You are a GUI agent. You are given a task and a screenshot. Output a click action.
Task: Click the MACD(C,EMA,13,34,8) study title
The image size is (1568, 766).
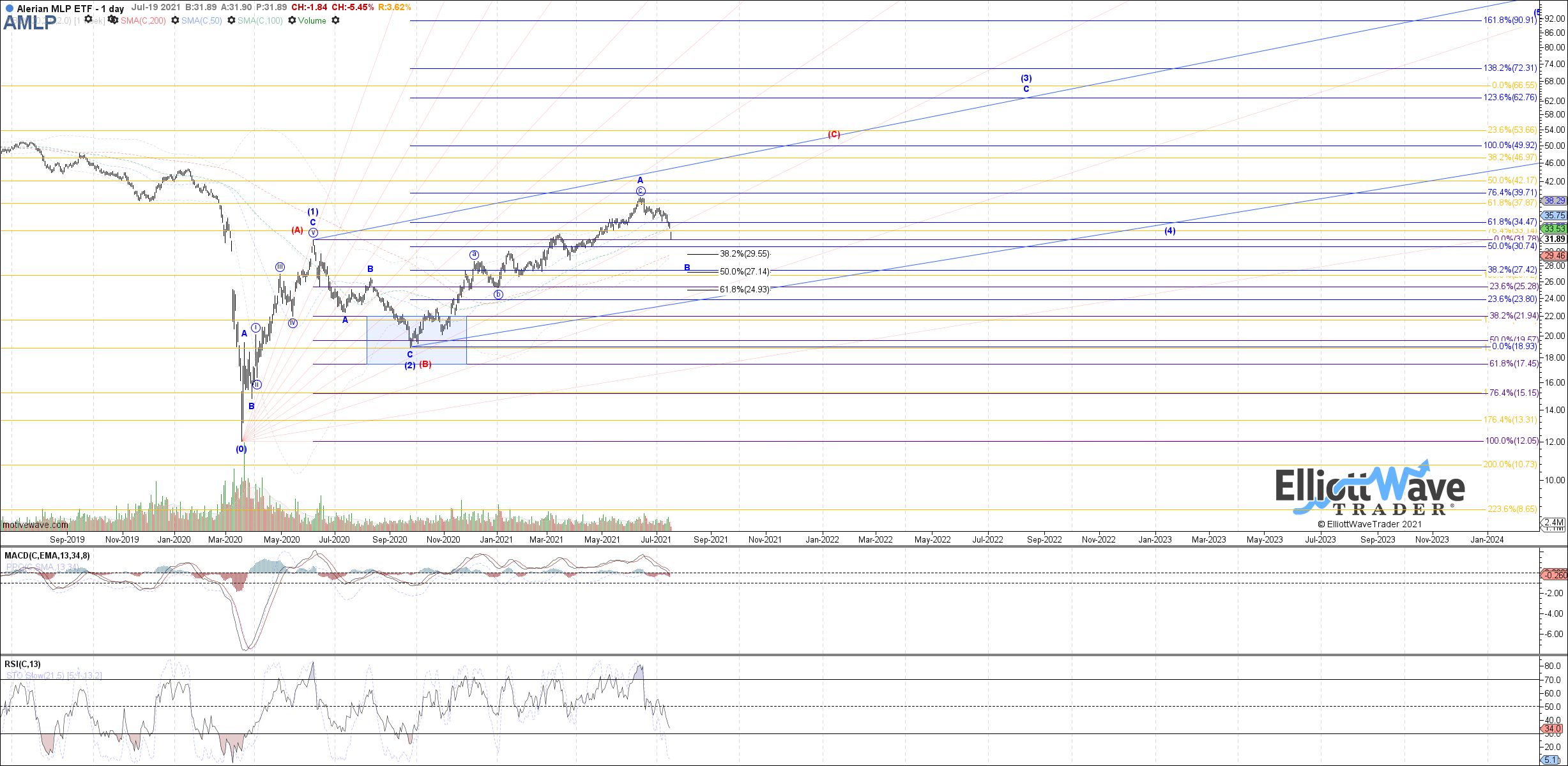tap(47, 555)
